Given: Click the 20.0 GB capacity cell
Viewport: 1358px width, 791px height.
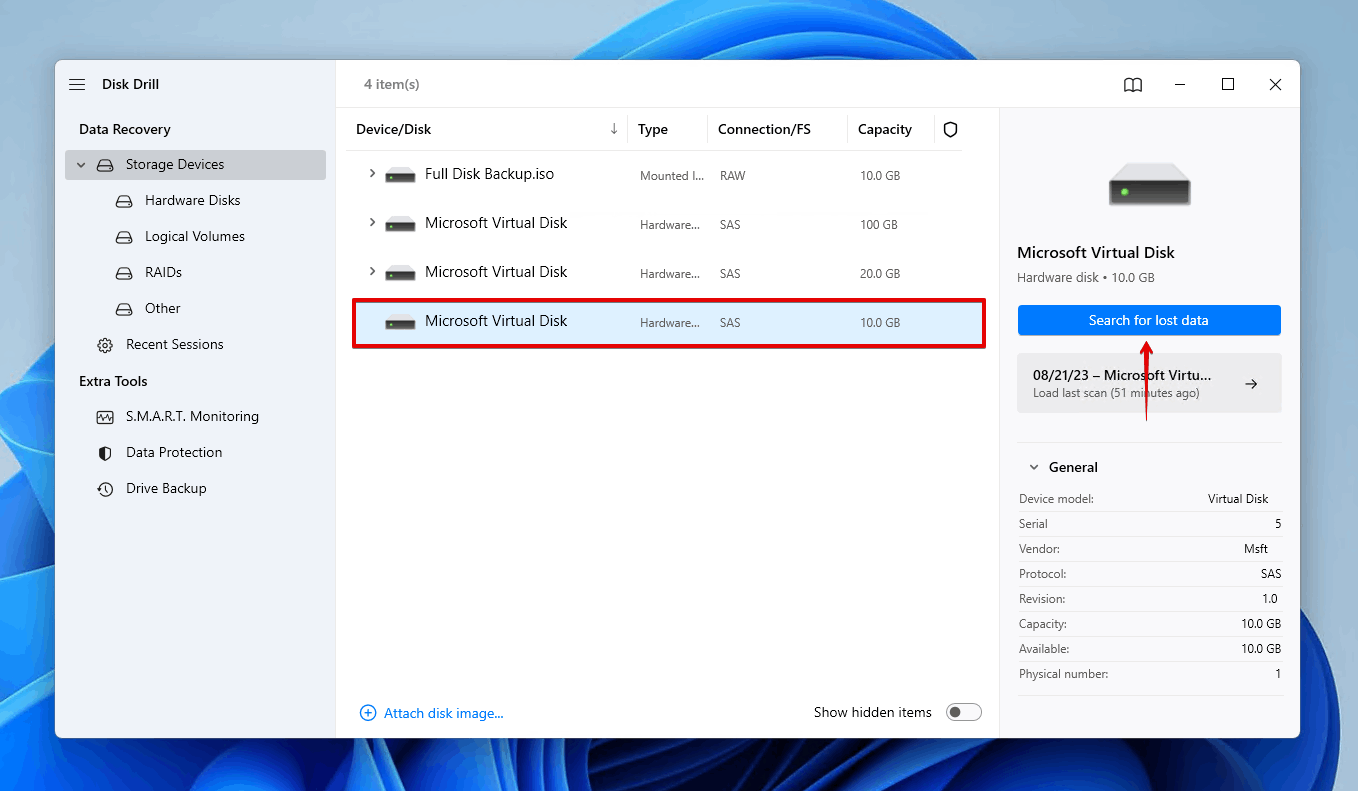Looking at the screenshot, I should click(x=880, y=273).
